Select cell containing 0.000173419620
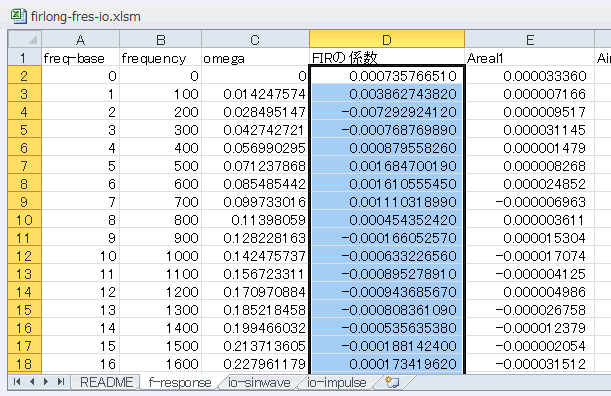The image size is (611, 396). [387, 364]
